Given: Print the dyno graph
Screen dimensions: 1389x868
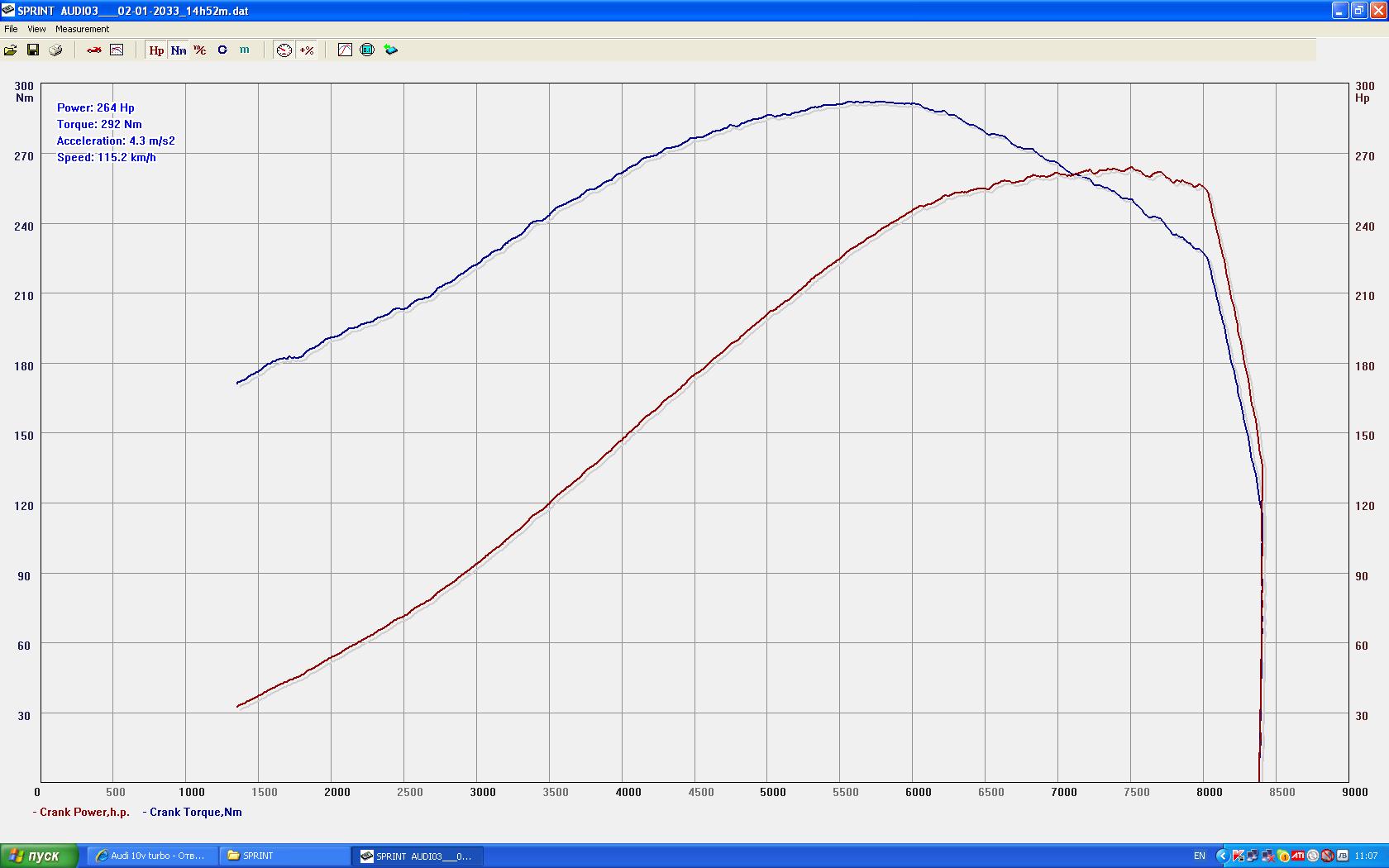Looking at the screenshot, I should (x=55, y=50).
